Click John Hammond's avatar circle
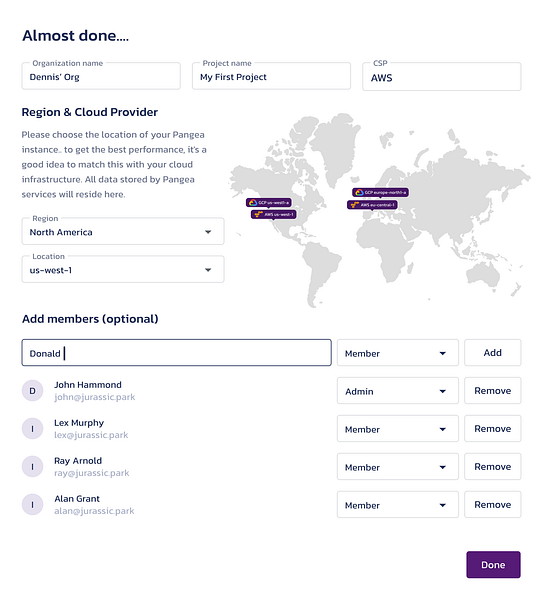Viewport: 543px width, 600px height. tap(33, 391)
